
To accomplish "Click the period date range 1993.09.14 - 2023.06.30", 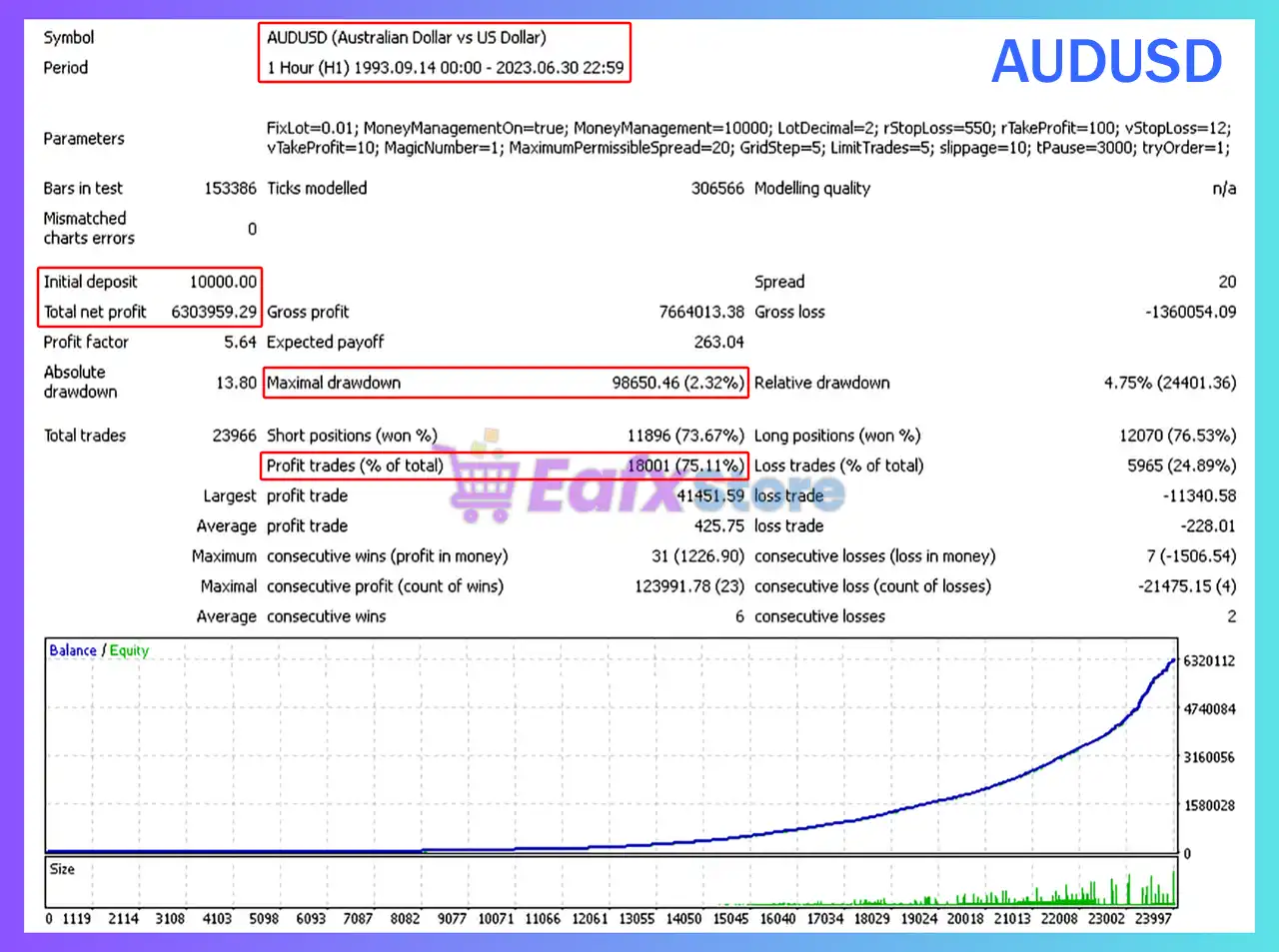I will click(489, 68).
